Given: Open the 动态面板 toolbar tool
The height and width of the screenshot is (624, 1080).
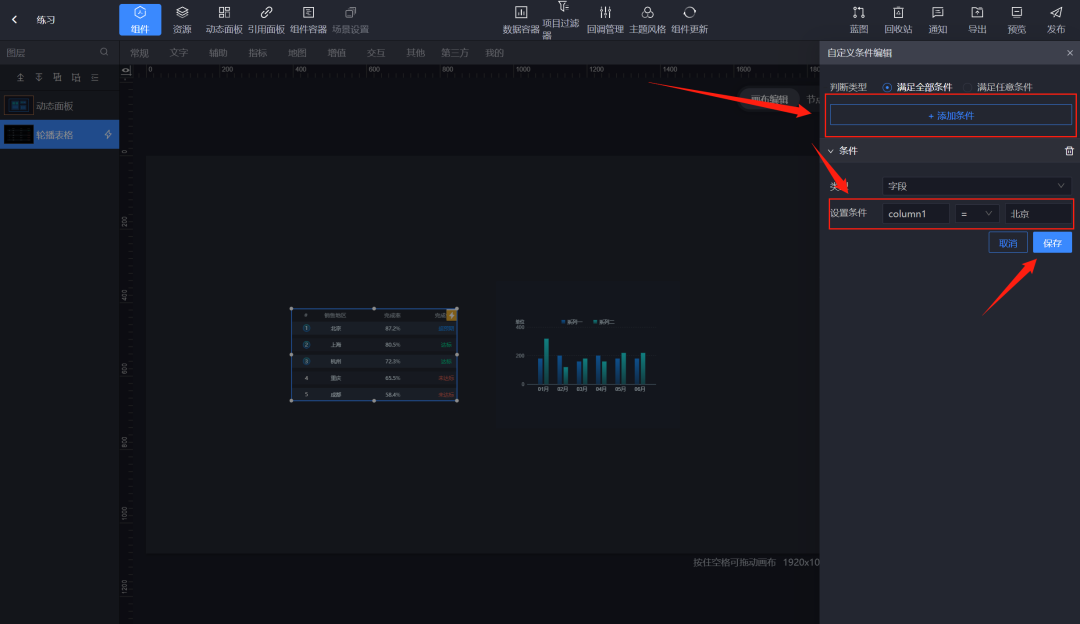Looking at the screenshot, I should pos(224,19).
